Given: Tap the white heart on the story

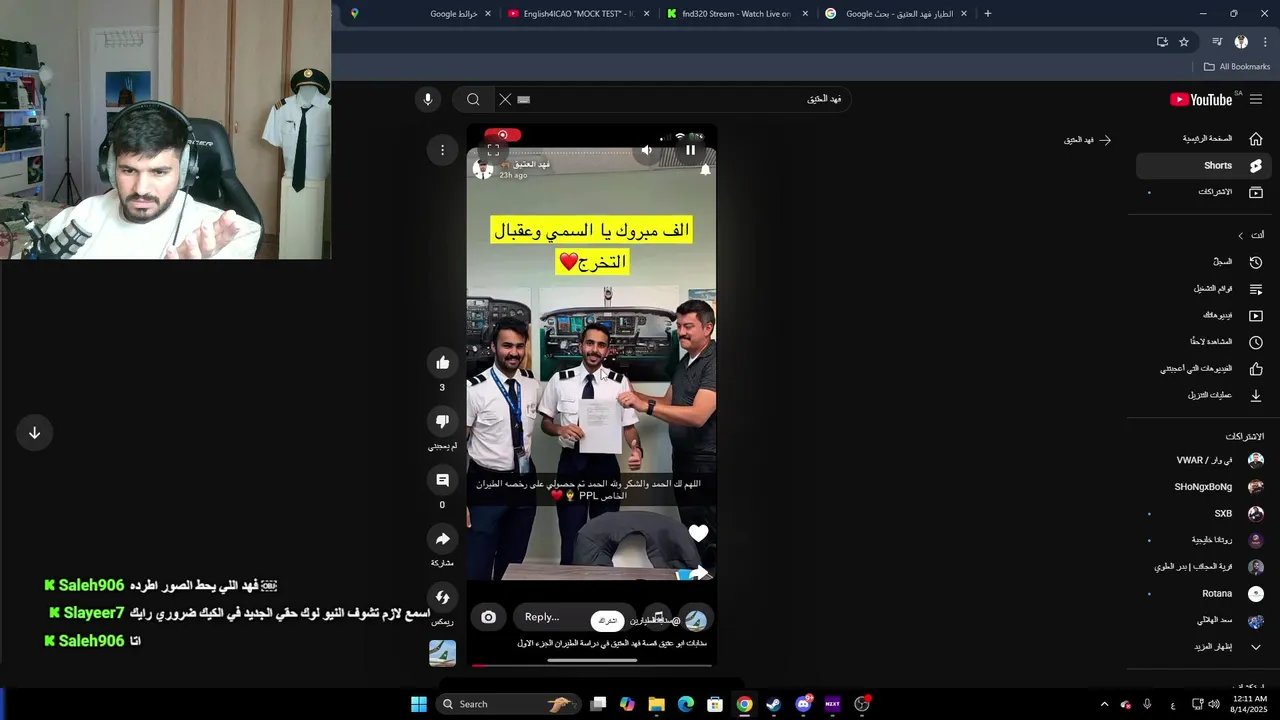Looking at the screenshot, I should pyautogui.click(x=698, y=534).
